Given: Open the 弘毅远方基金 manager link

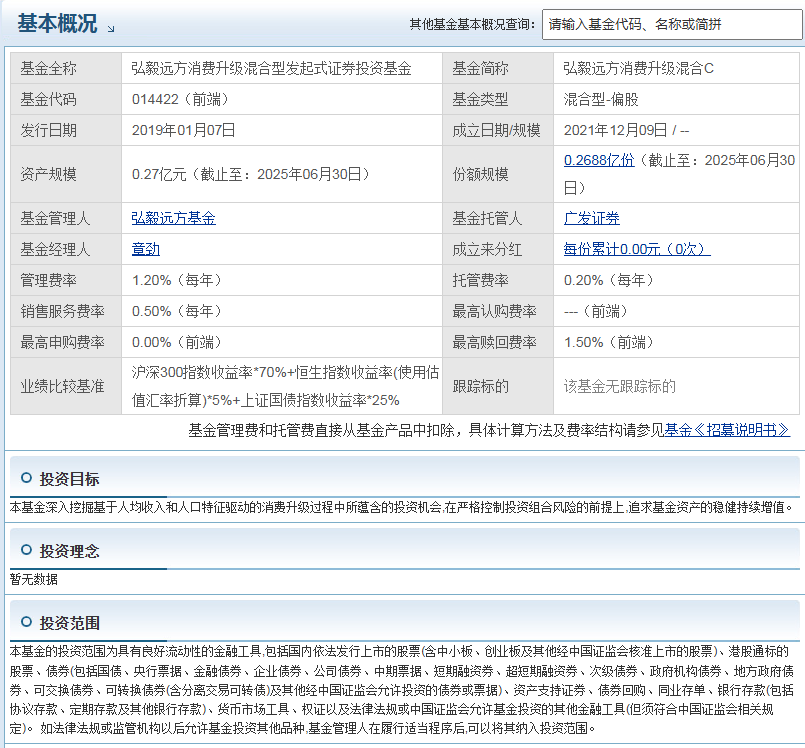Looking at the screenshot, I should 174,218.
